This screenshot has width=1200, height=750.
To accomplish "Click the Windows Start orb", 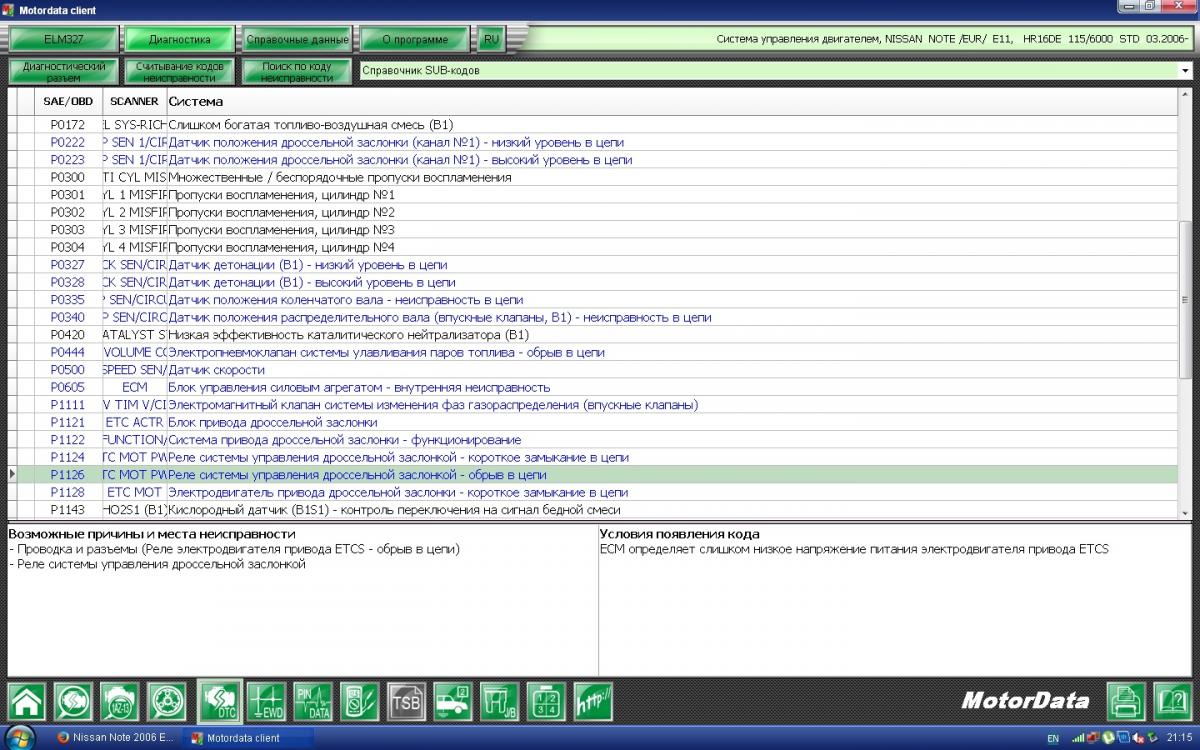I will 19,737.
